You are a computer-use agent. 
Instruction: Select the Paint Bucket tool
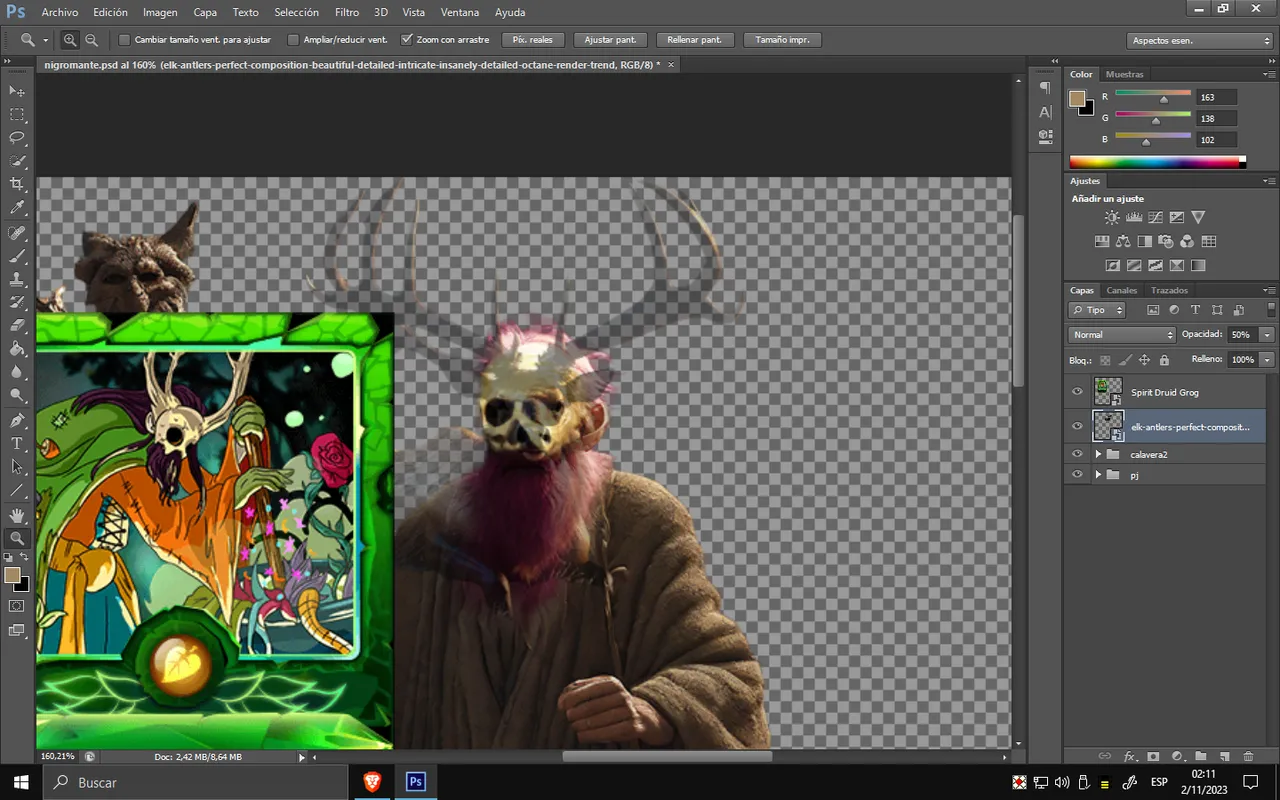(17, 348)
